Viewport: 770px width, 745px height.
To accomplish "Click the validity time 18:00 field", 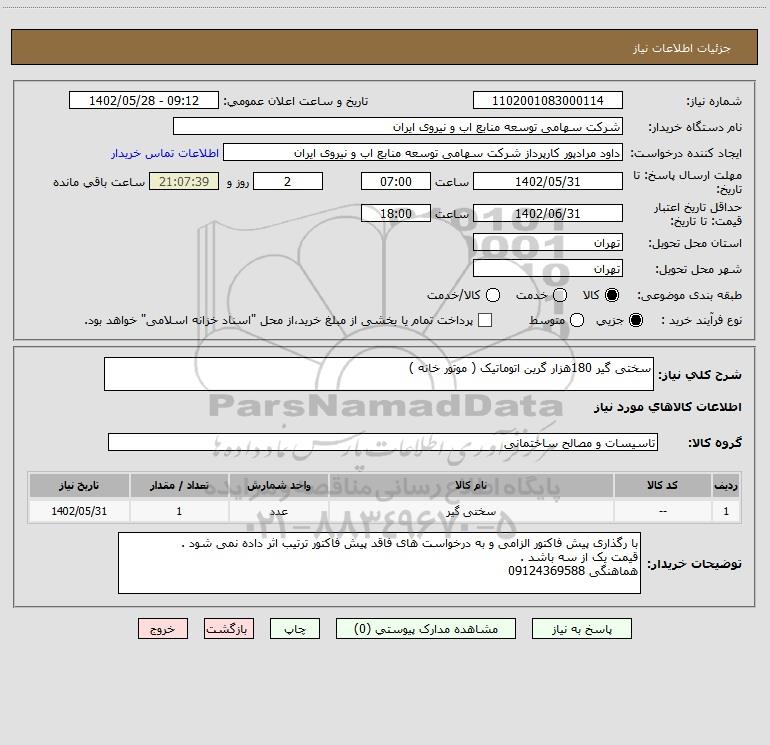I will [396, 214].
